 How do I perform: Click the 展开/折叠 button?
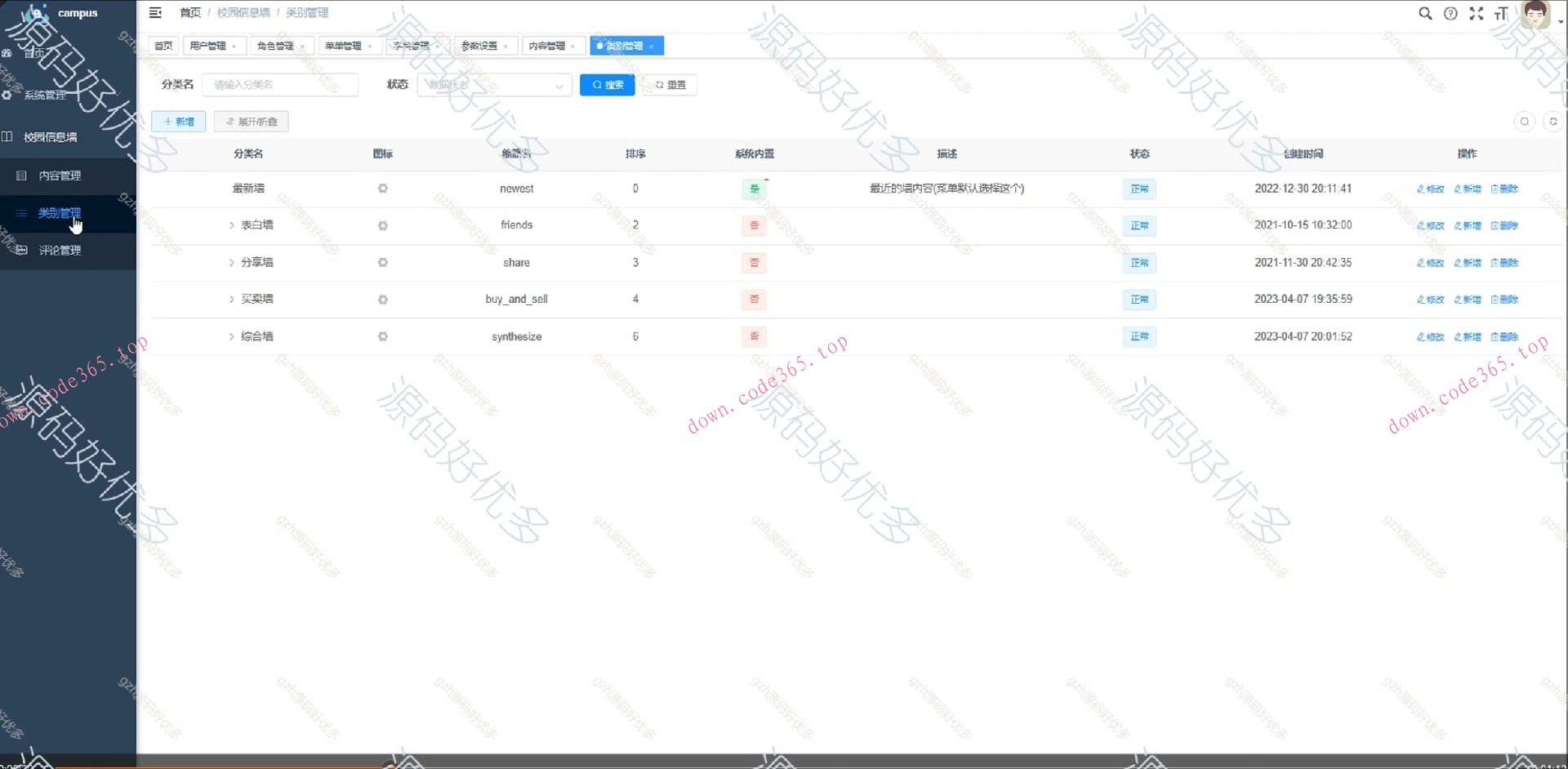[252, 122]
